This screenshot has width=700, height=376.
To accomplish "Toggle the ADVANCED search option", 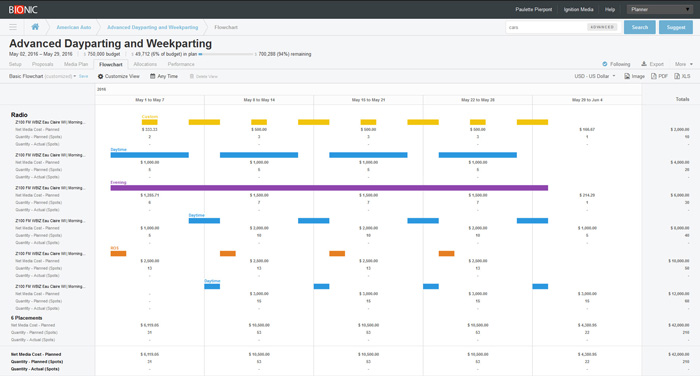I will 602,27.
